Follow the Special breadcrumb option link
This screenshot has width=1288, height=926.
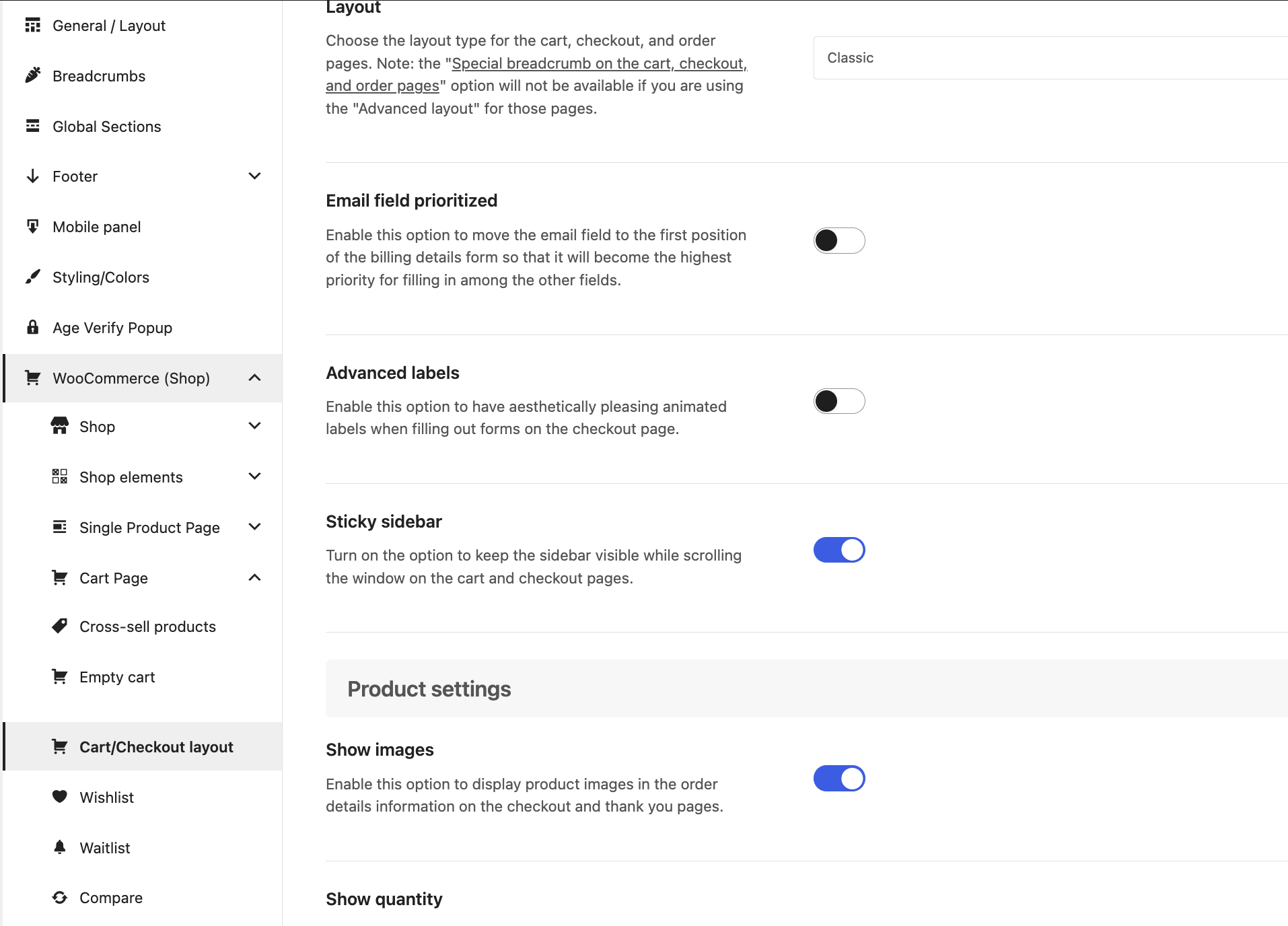(x=536, y=74)
